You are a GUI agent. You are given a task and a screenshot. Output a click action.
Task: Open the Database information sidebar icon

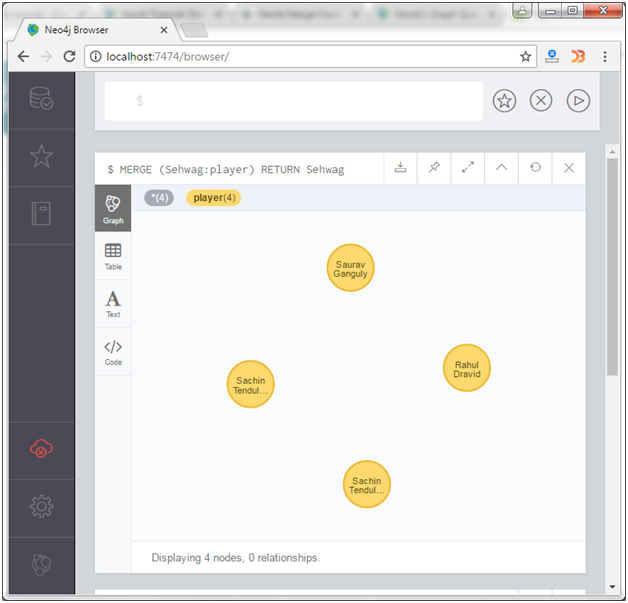pyautogui.click(x=41, y=98)
